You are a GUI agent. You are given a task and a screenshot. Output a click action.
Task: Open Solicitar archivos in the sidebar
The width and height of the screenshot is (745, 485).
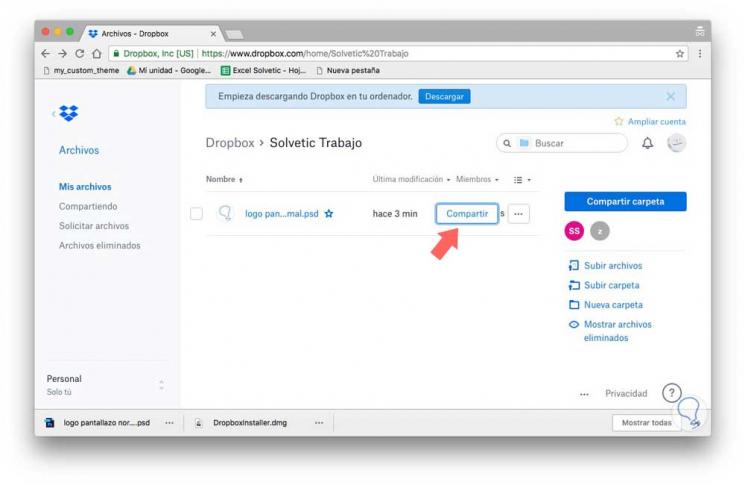(x=94, y=226)
